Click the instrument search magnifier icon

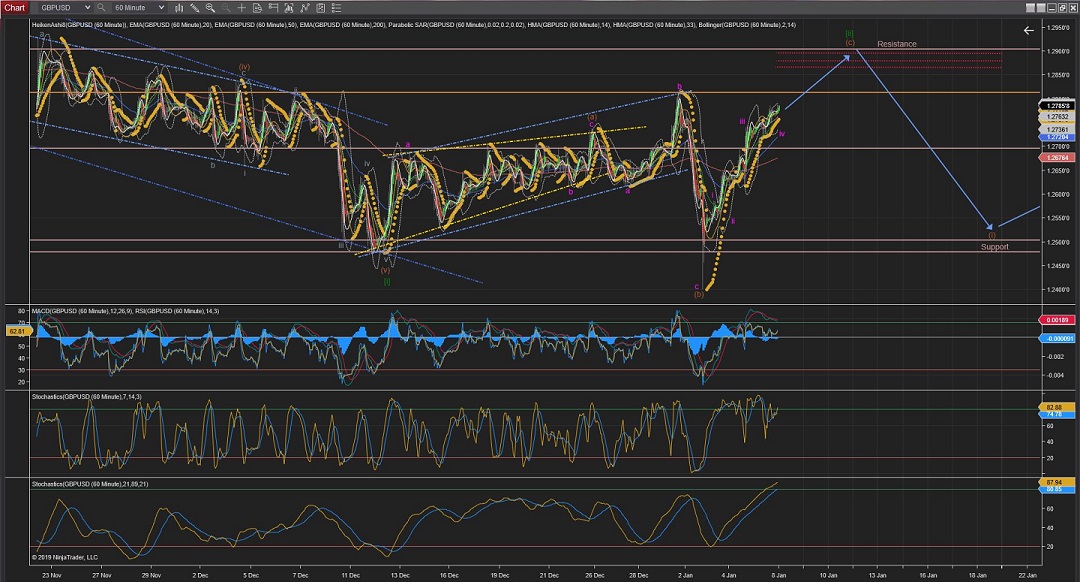101,7
